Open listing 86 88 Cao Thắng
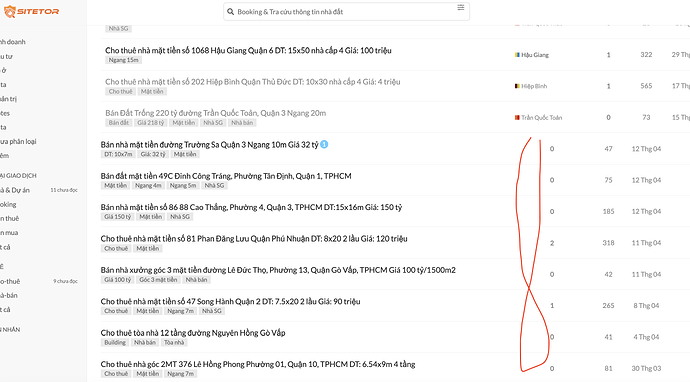Image resolution: width=690 pixels, height=382 pixels. (251, 207)
